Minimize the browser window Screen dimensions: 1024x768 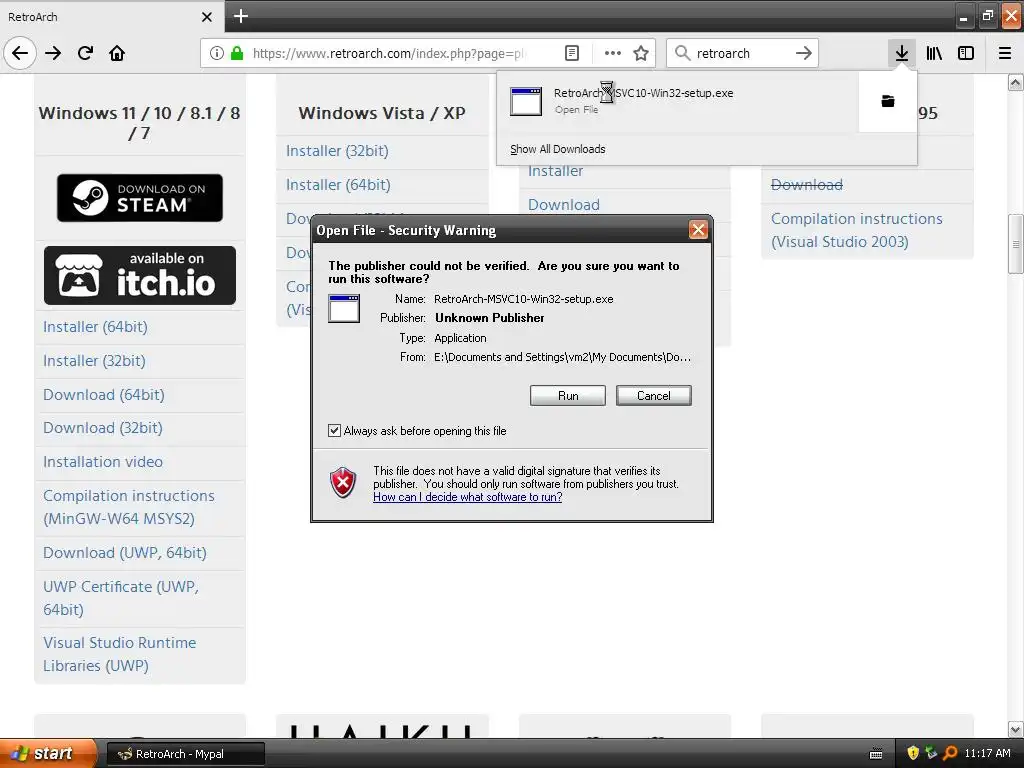click(963, 16)
